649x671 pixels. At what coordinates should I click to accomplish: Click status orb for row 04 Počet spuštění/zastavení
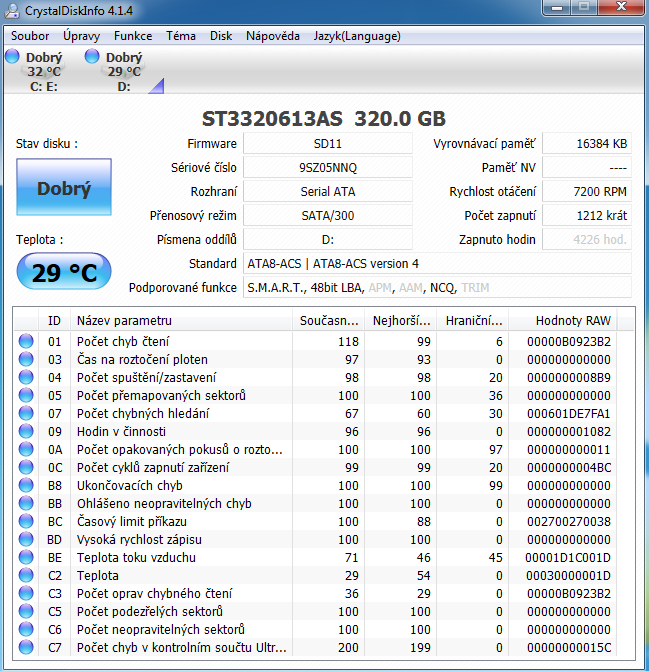click(x=26, y=377)
